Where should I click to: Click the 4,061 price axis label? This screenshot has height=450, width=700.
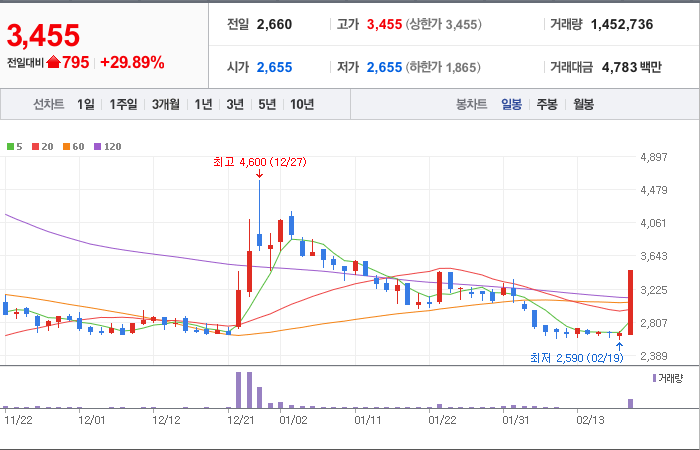[654, 223]
